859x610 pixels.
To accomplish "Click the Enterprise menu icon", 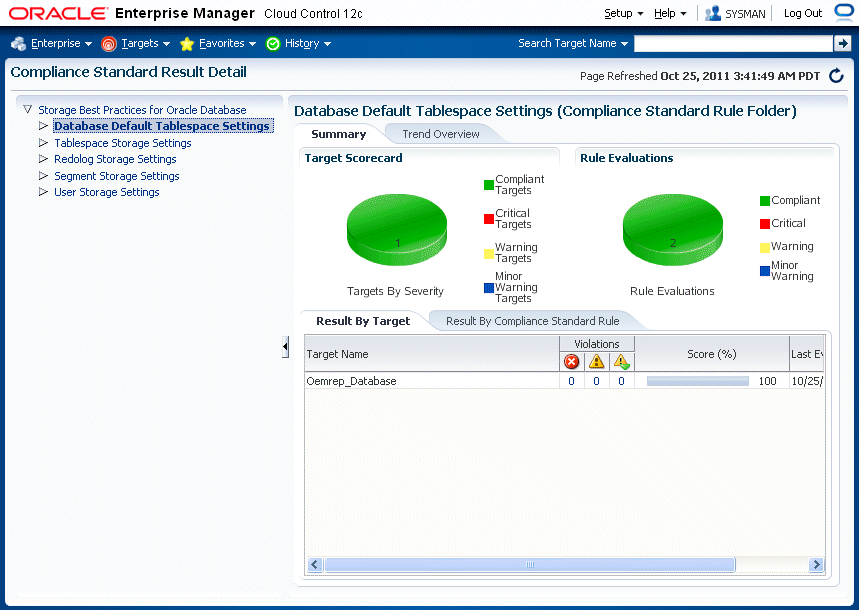I will click(x=19, y=43).
